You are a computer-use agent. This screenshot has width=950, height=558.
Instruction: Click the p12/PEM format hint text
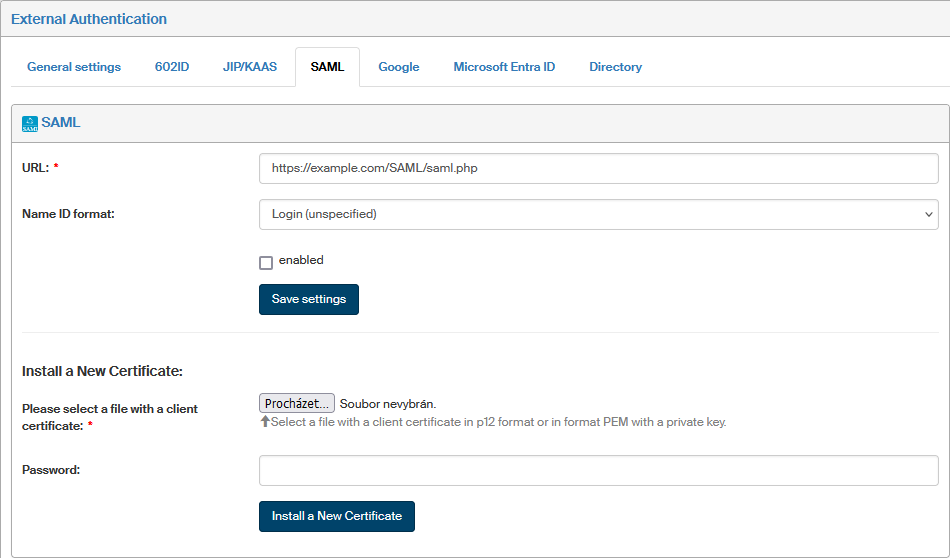pos(498,422)
